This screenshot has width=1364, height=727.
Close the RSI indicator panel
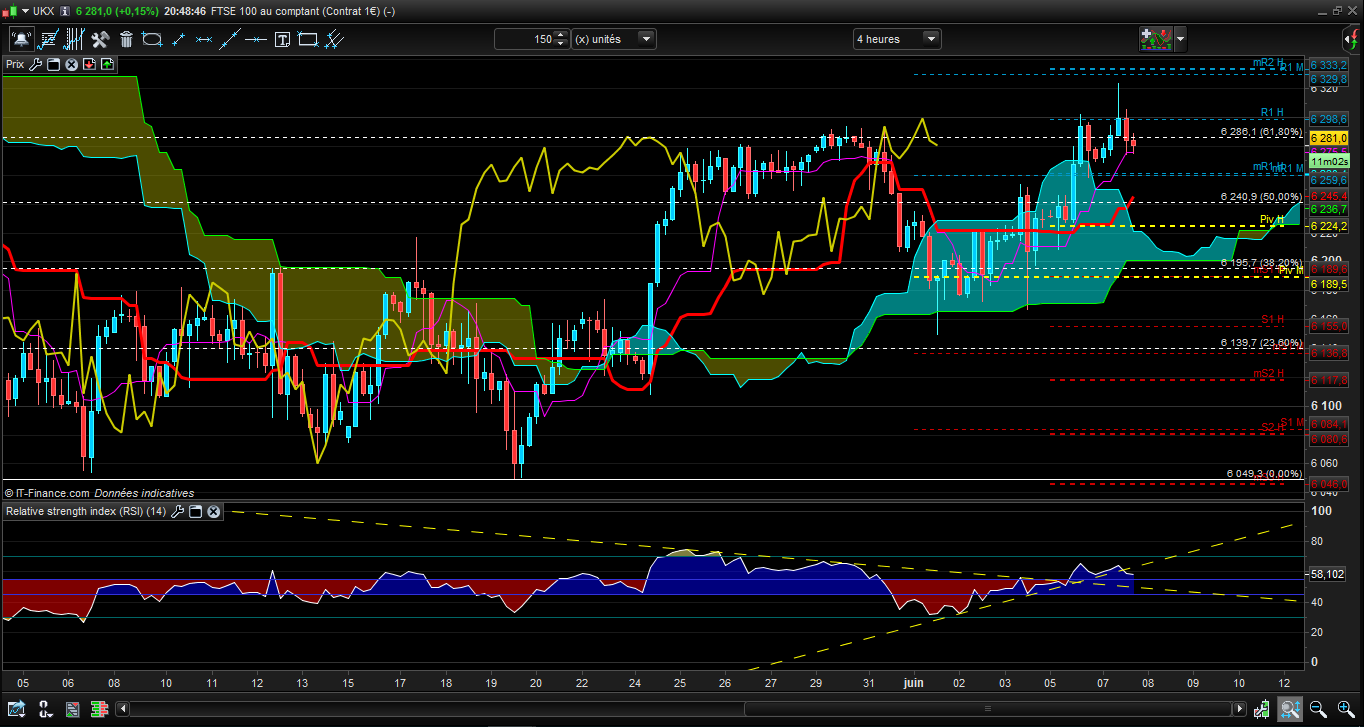pyautogui.click(x=213, y=511)
